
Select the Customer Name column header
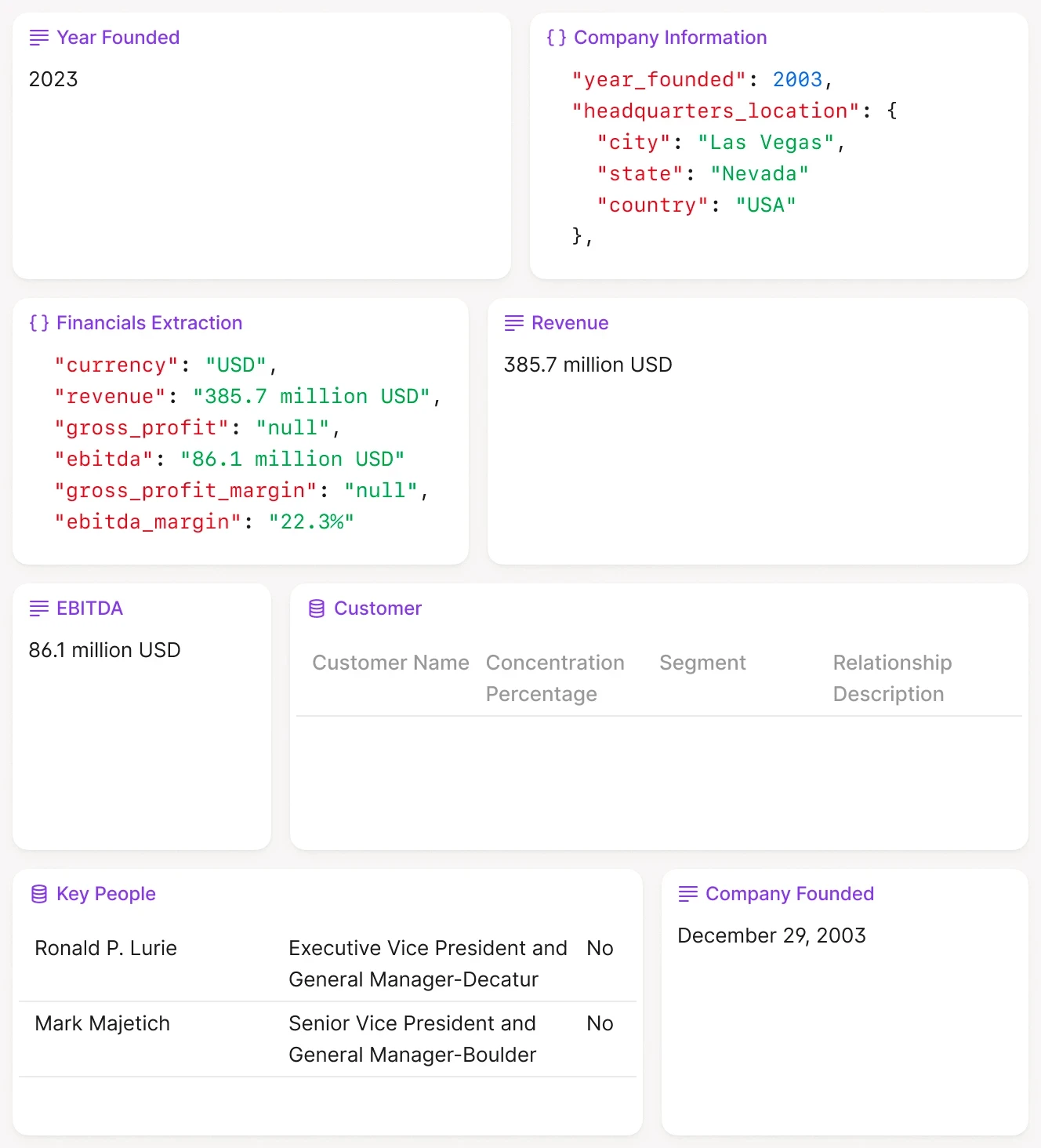pyautogui.click(x=390, y=663)
